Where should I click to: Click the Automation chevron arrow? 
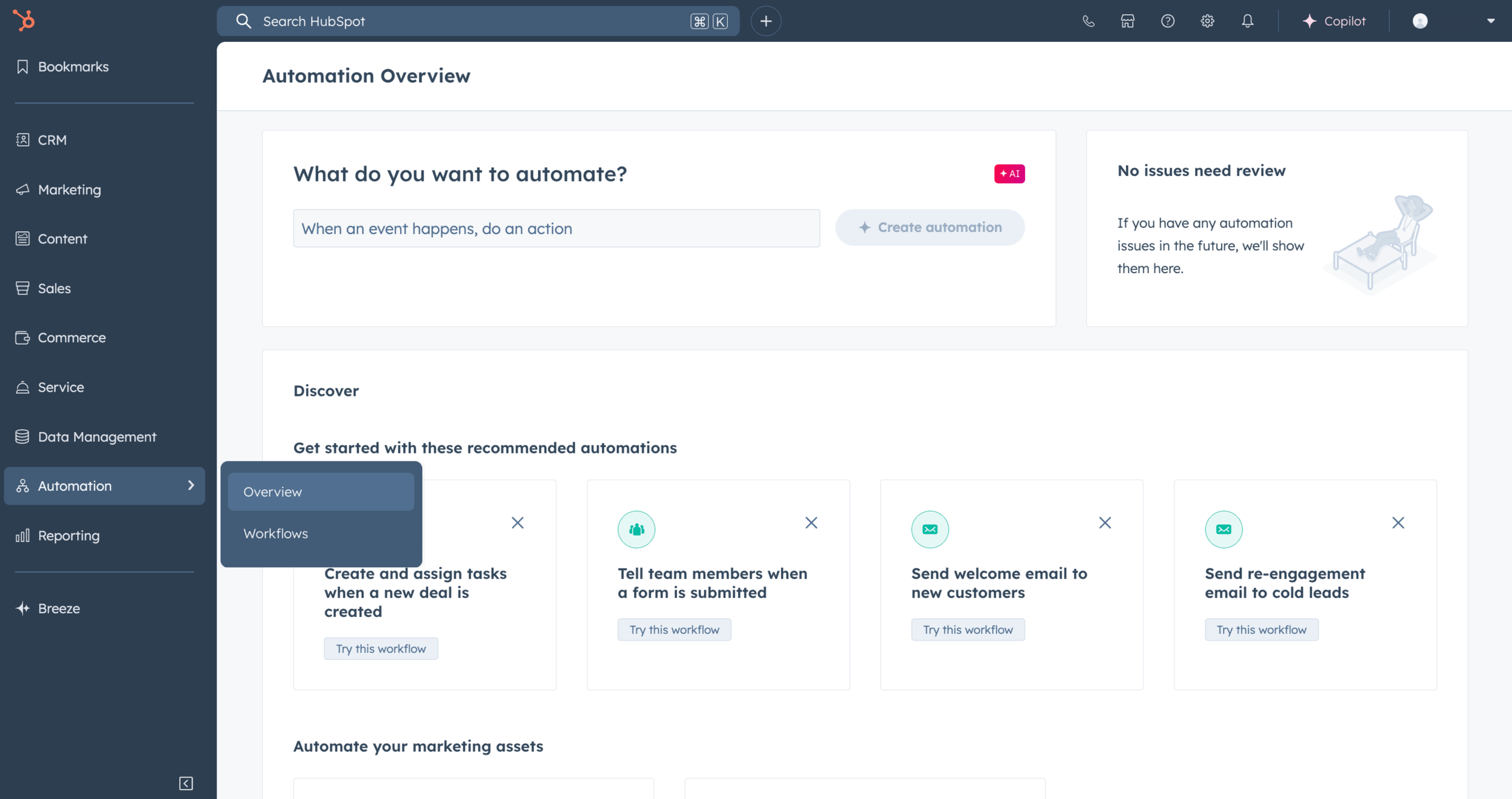click(x=191, y=486)
